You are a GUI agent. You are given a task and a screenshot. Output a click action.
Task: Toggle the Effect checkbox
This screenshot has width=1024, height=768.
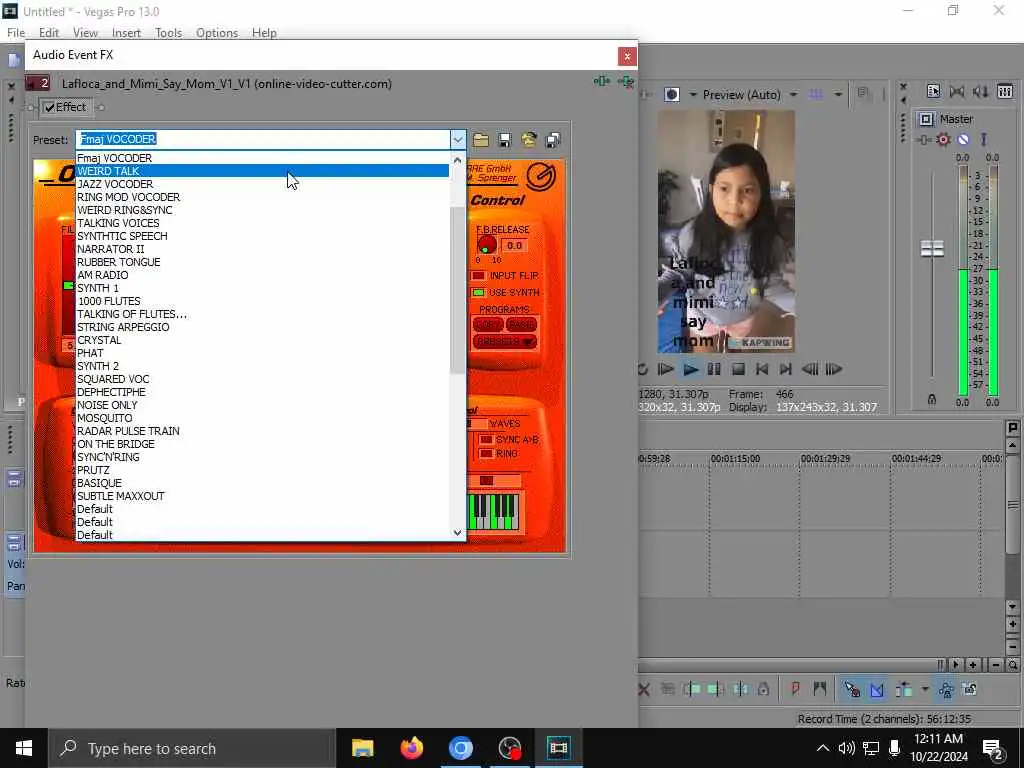click(x=50, y=107)
